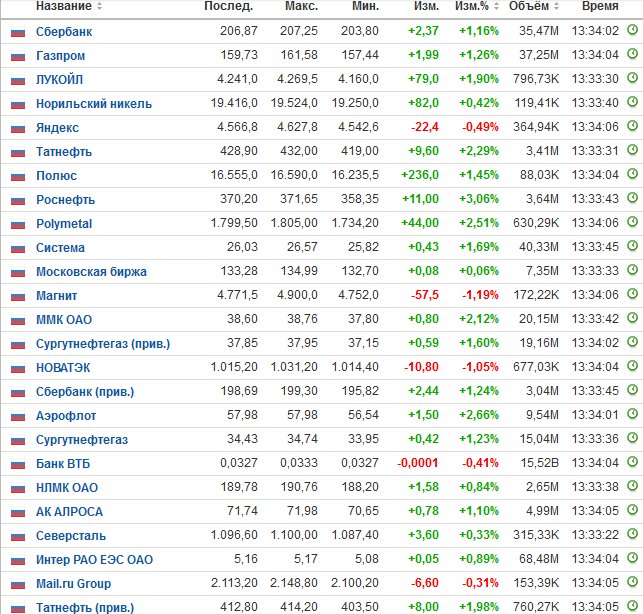The width and height of the screenshot is (643, 614).
Task: Click the clock icon in the Северсталь row
Action: point(633,534)
